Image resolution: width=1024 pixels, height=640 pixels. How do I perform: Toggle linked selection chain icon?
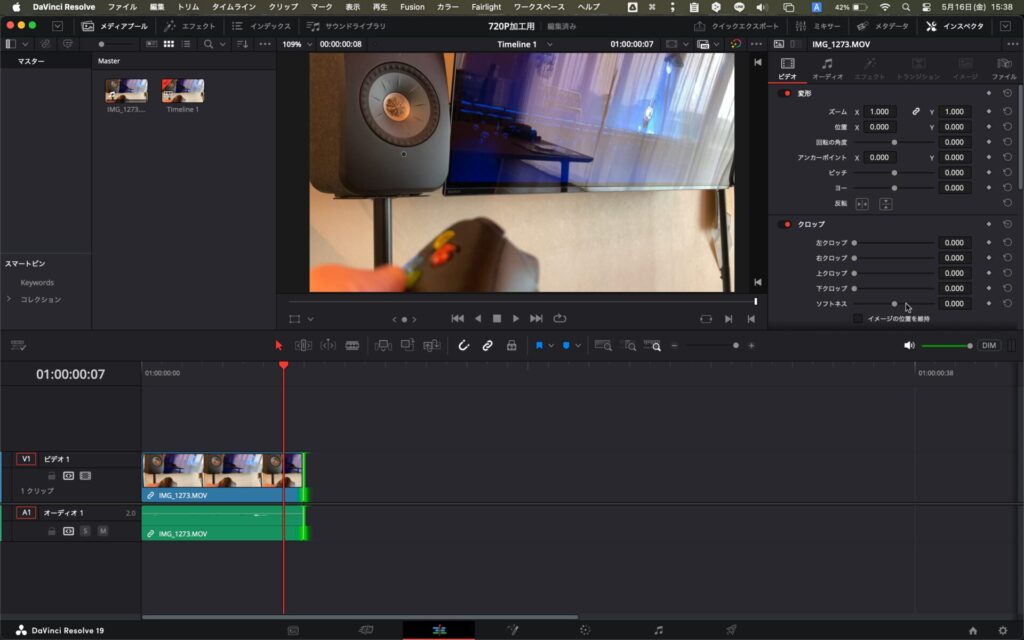point(487,345)
